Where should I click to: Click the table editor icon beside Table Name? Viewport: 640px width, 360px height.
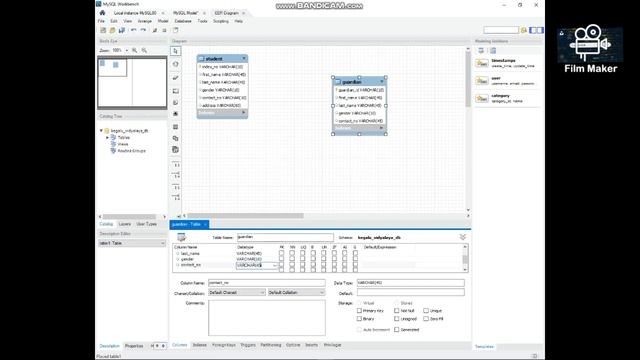(182, 237)
